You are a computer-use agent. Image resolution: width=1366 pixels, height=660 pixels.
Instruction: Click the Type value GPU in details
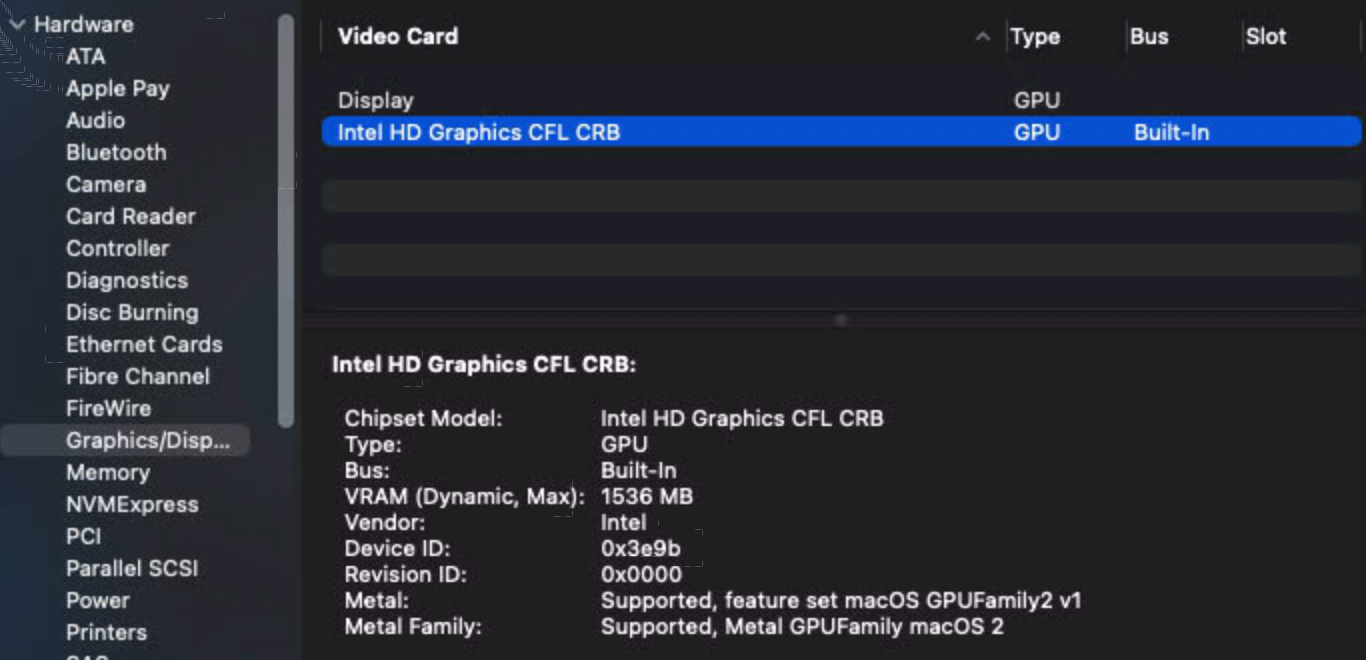click(x=624, y=444)
